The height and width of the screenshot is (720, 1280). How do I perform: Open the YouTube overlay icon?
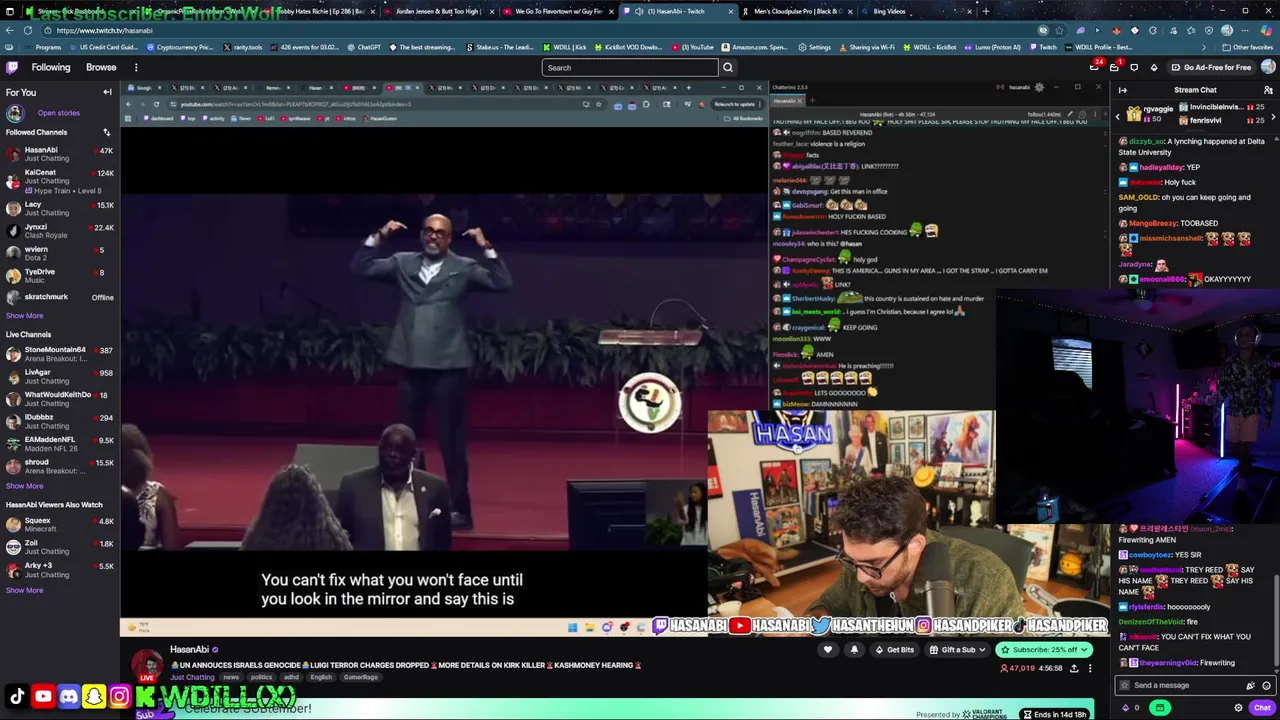click(x=43, y=697)
